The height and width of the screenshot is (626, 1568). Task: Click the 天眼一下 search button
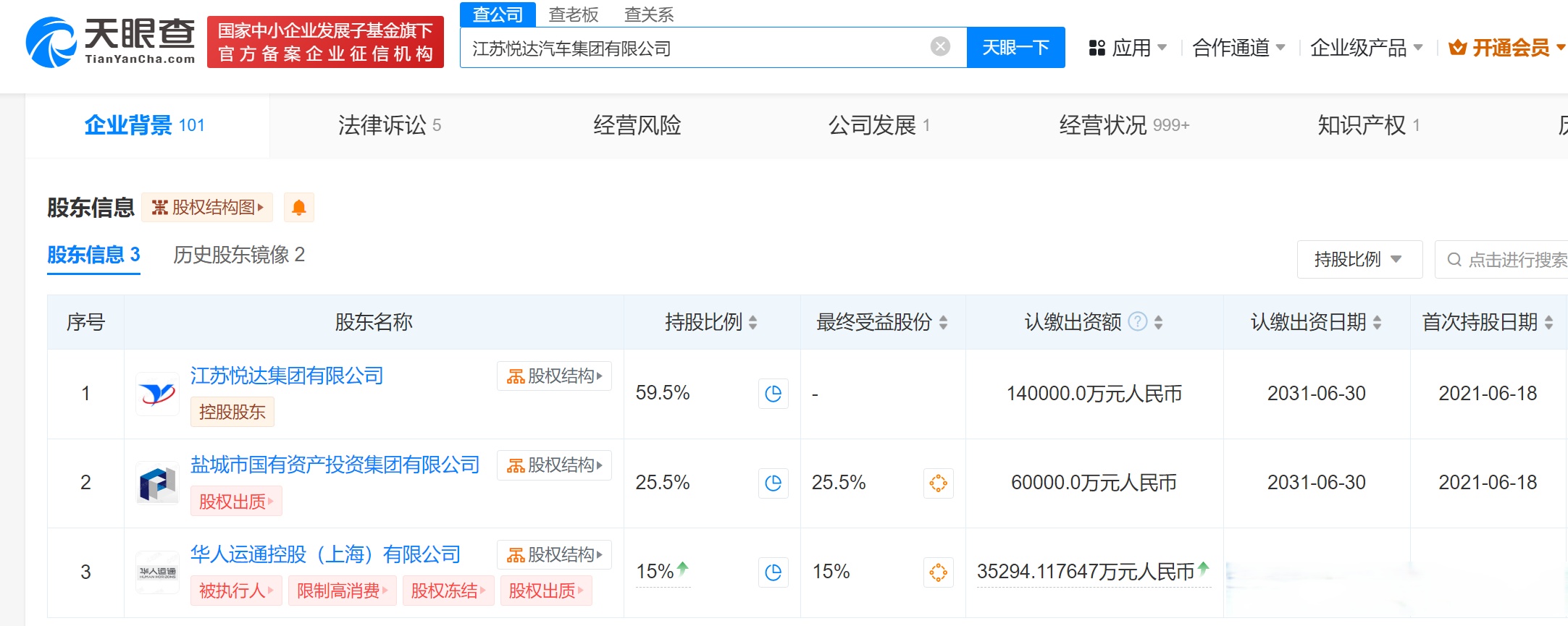pyautogui.click(x=1015, y=48)
